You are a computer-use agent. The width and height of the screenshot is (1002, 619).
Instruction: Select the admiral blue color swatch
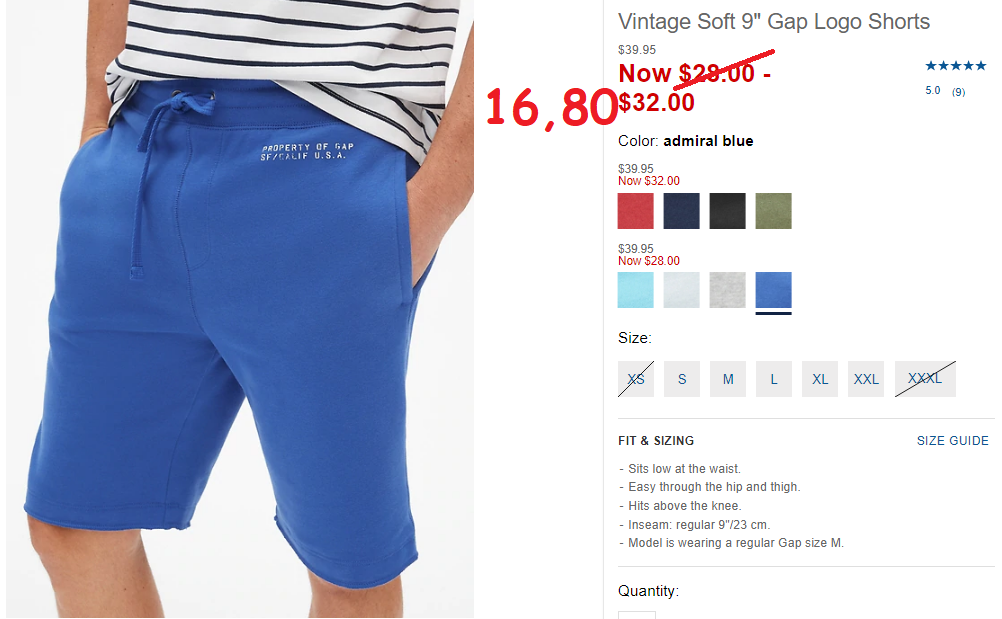pos(773,290)
